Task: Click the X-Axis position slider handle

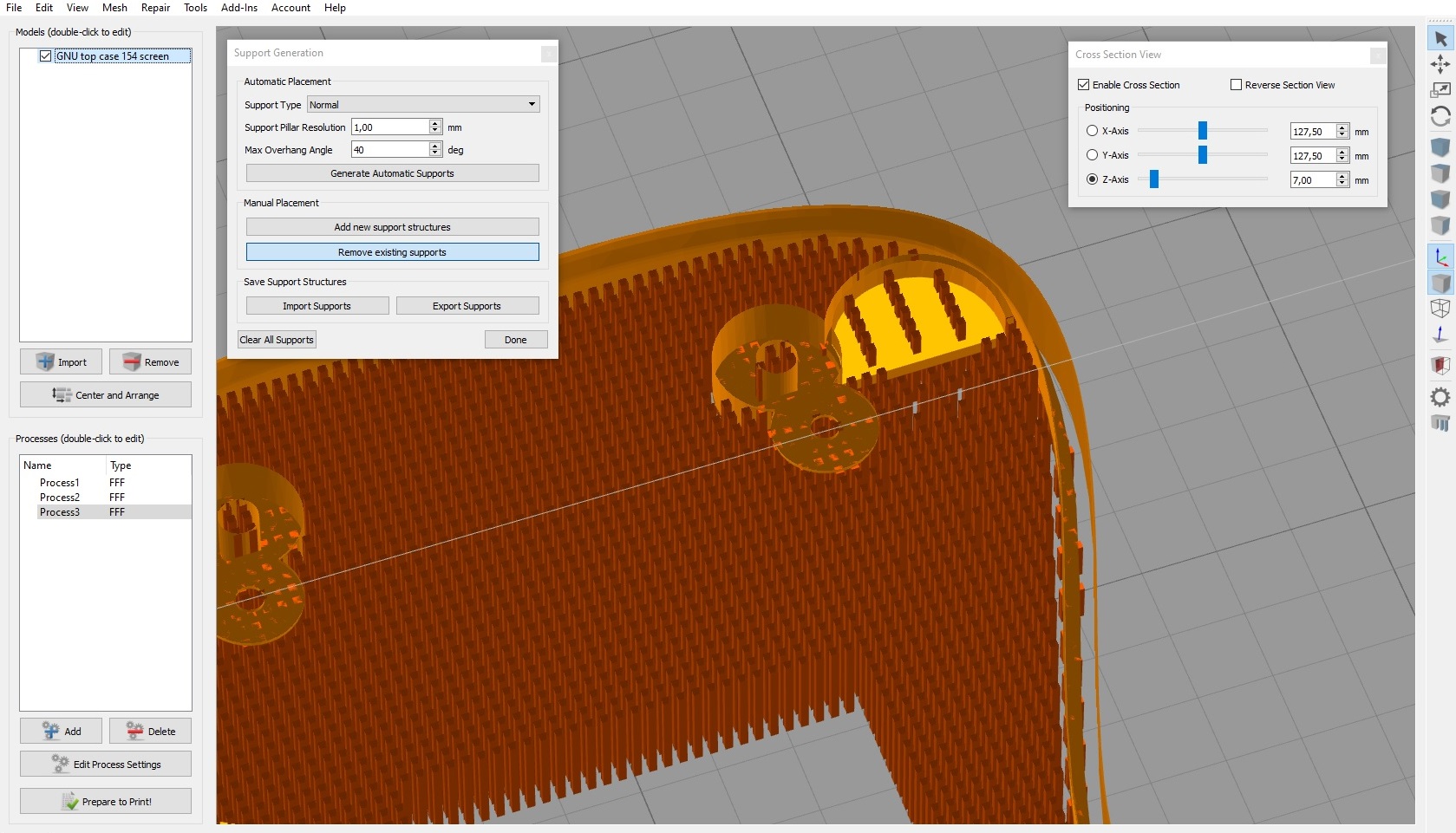Action: click(x=1203, y=130)
